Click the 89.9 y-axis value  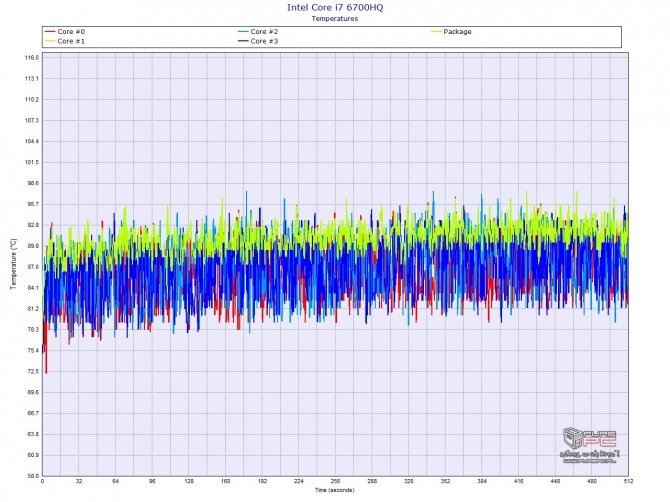coord(32,246)
